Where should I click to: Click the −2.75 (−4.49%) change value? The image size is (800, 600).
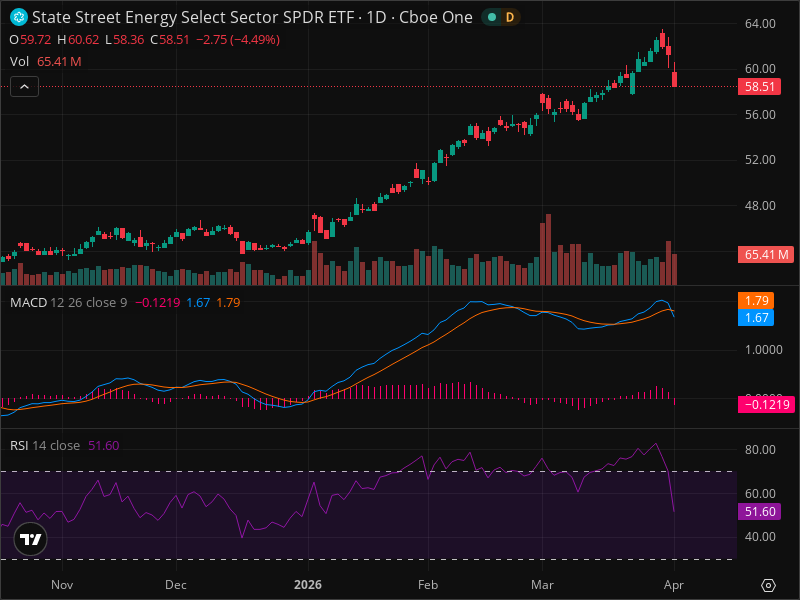click(238, 40)
